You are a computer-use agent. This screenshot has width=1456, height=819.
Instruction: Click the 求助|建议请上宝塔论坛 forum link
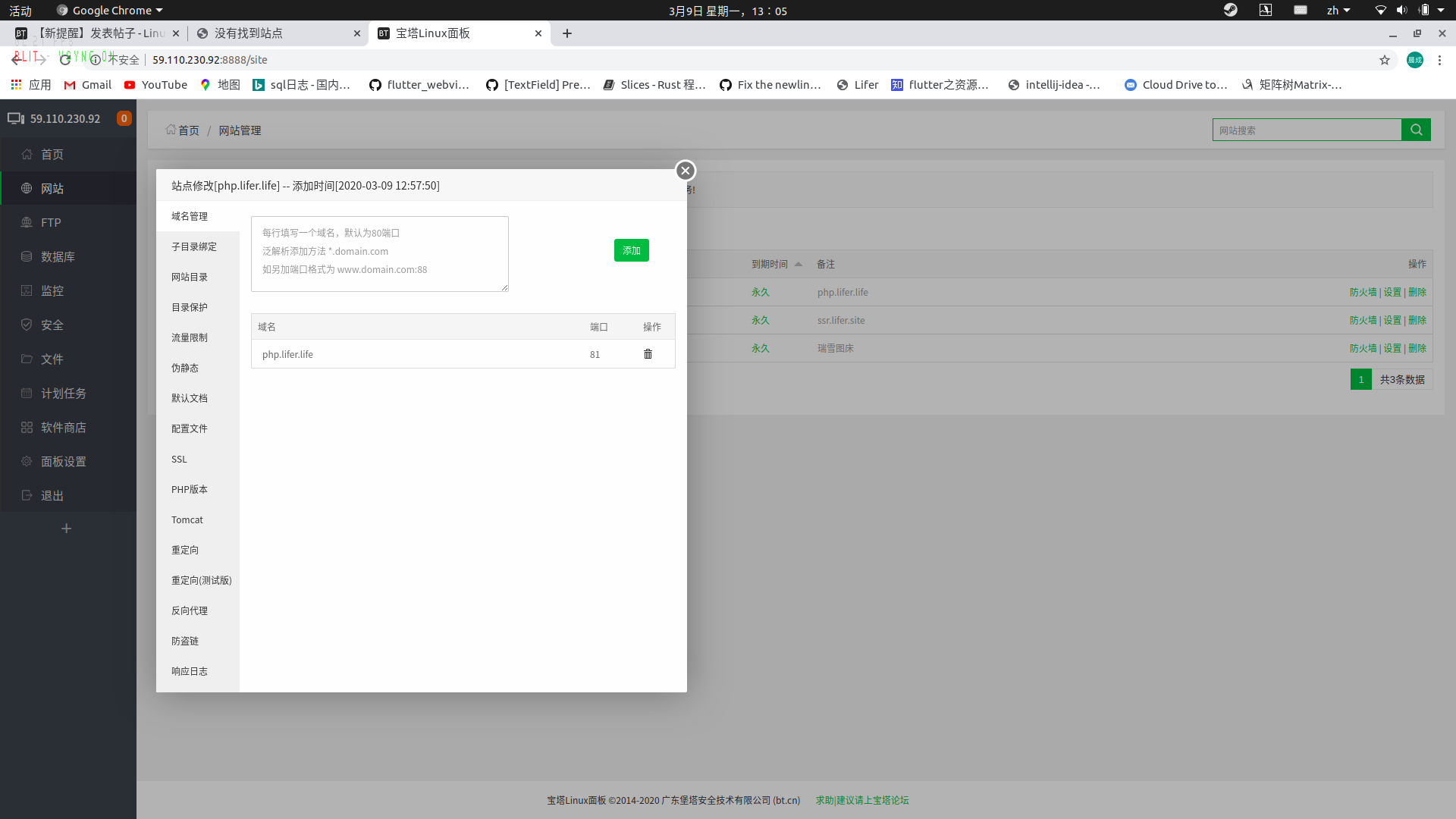click(862, 800)
